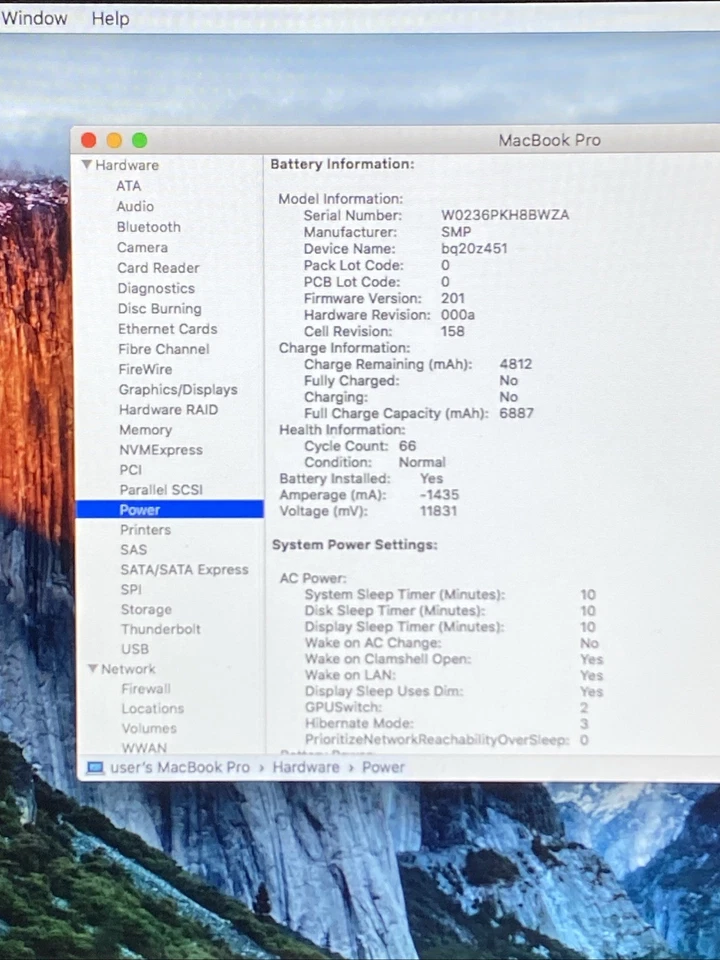The height and width of the screenshot is (960, 720).
Task: Select Fibre Channel in the sidebar
Action: click(x=163, y=349)
